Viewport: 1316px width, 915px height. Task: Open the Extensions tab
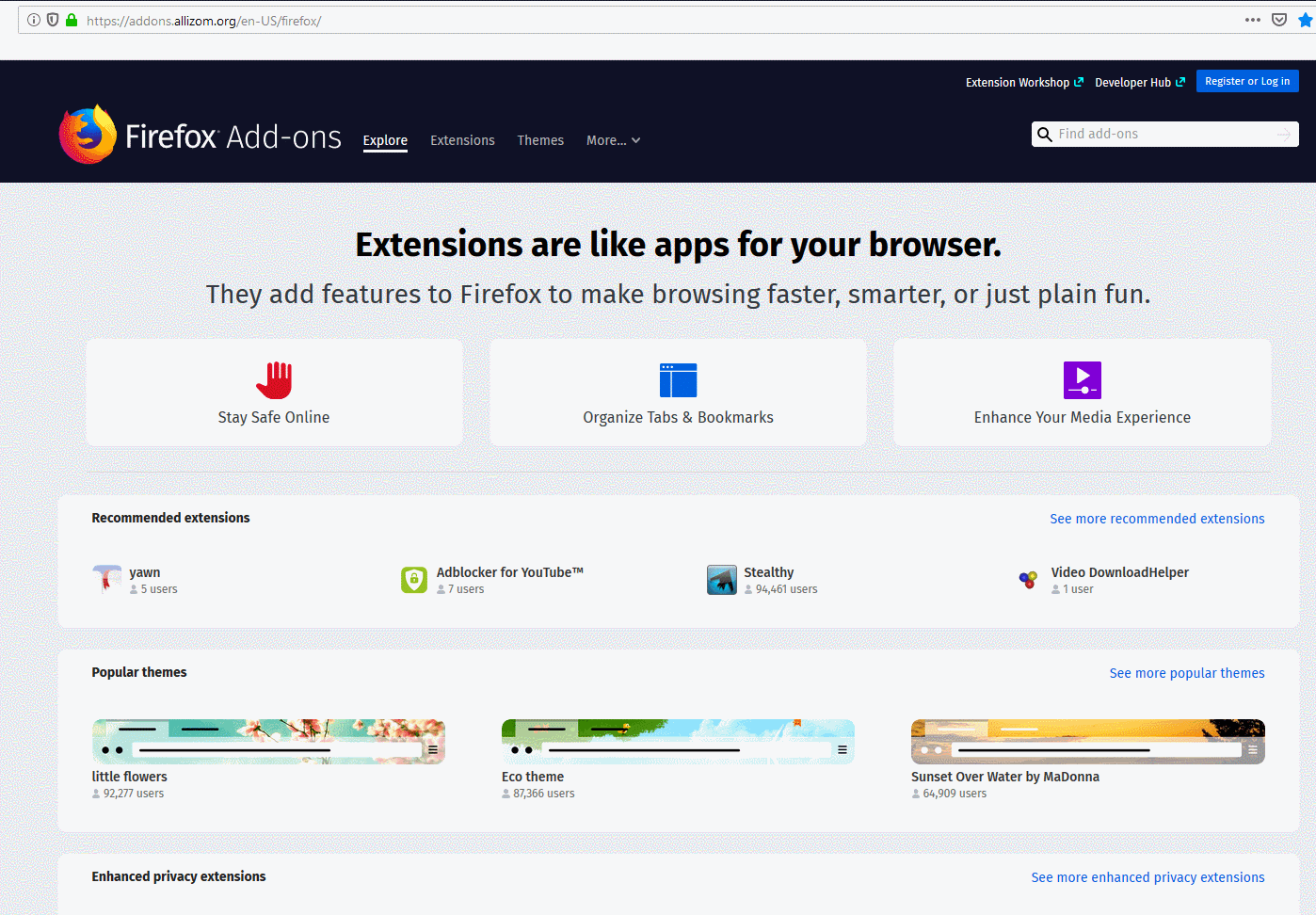[462, 140]
